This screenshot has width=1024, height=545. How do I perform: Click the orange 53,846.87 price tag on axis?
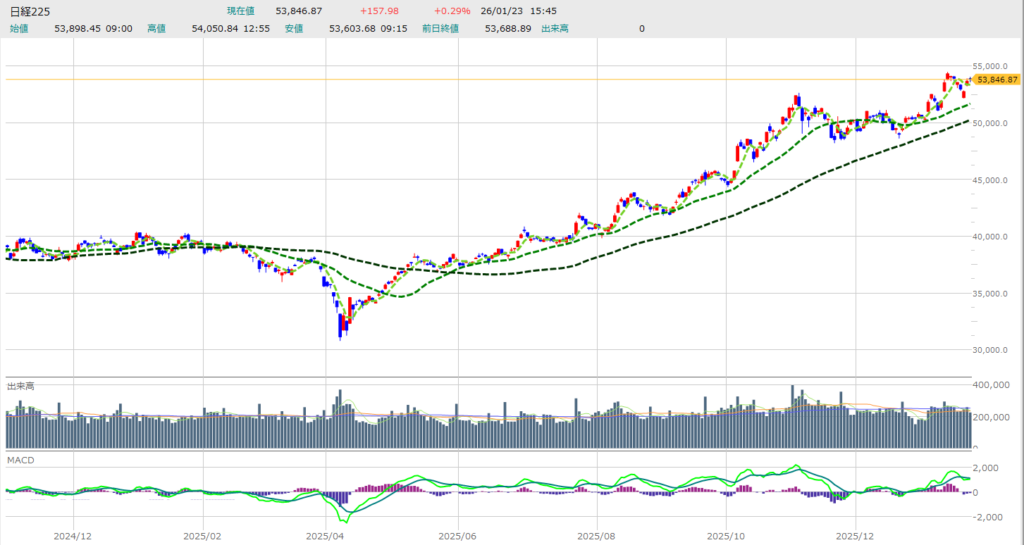tap(996, 79)
